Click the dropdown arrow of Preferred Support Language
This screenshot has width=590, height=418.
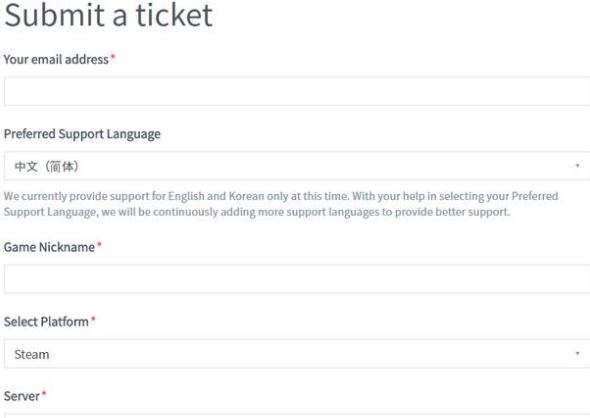point(577,166)
